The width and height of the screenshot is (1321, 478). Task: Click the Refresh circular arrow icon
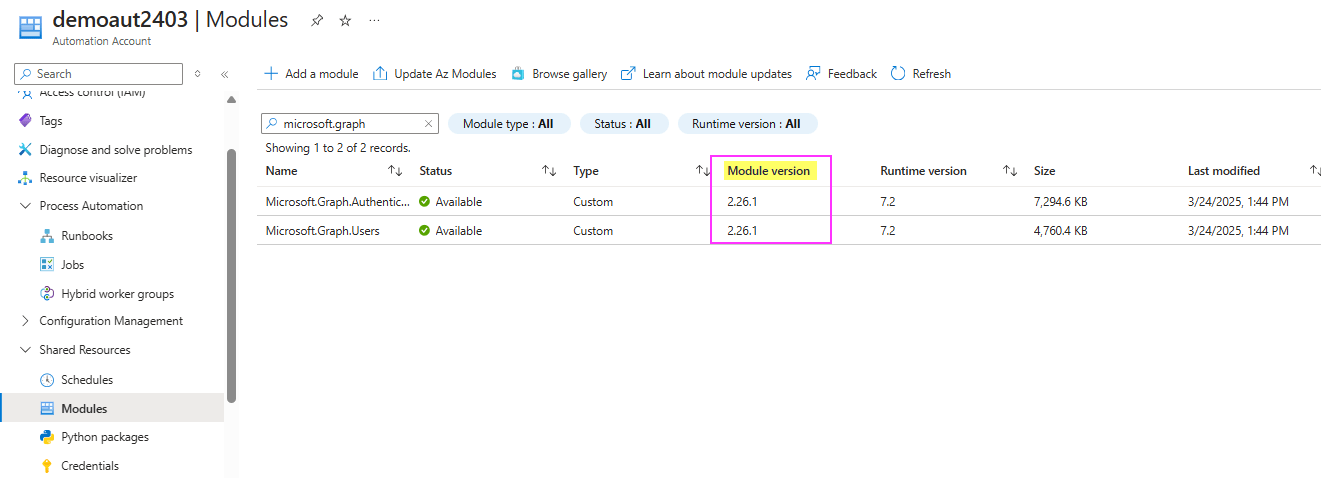[898, 74]
